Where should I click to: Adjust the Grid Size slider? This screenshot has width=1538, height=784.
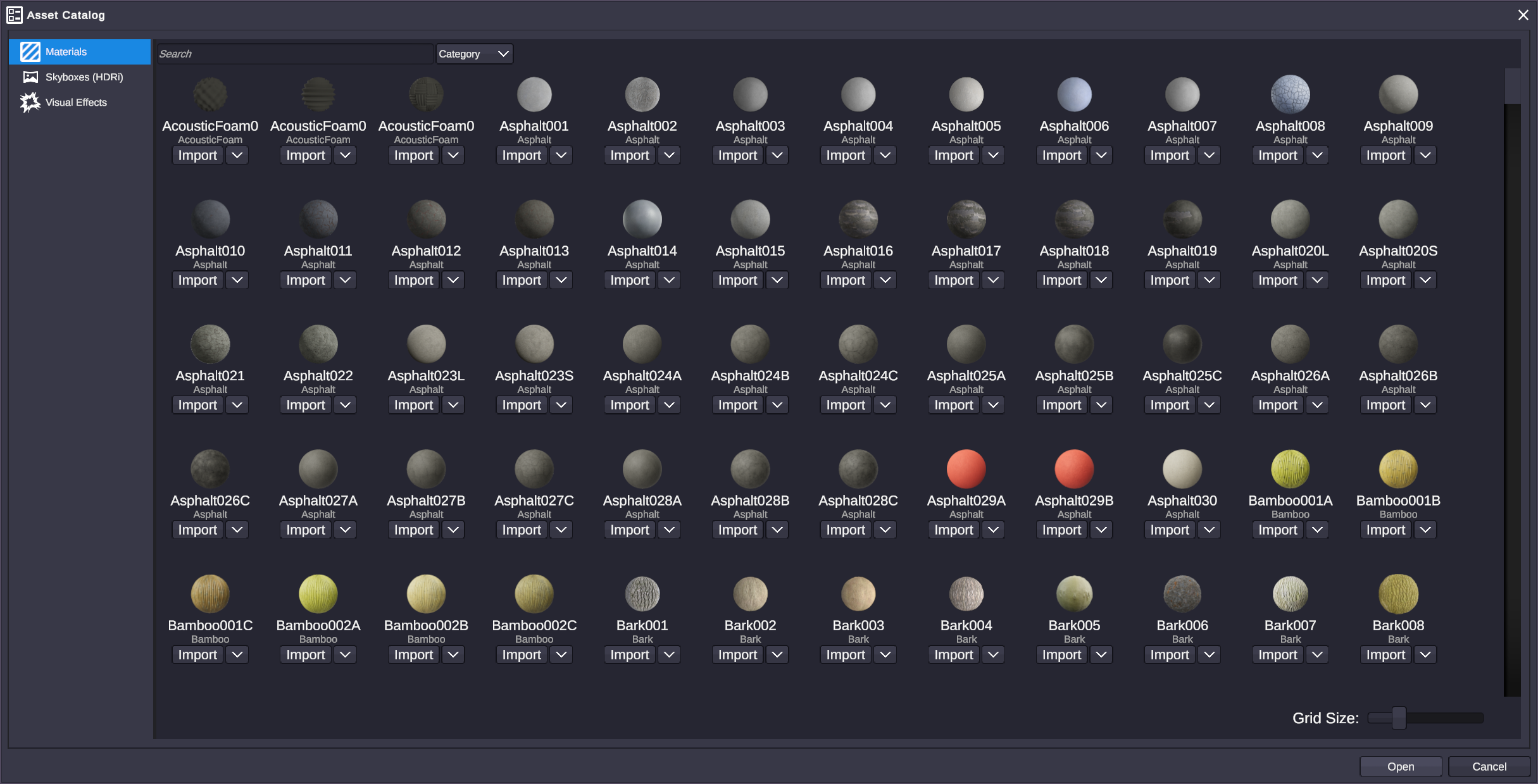1397,718
